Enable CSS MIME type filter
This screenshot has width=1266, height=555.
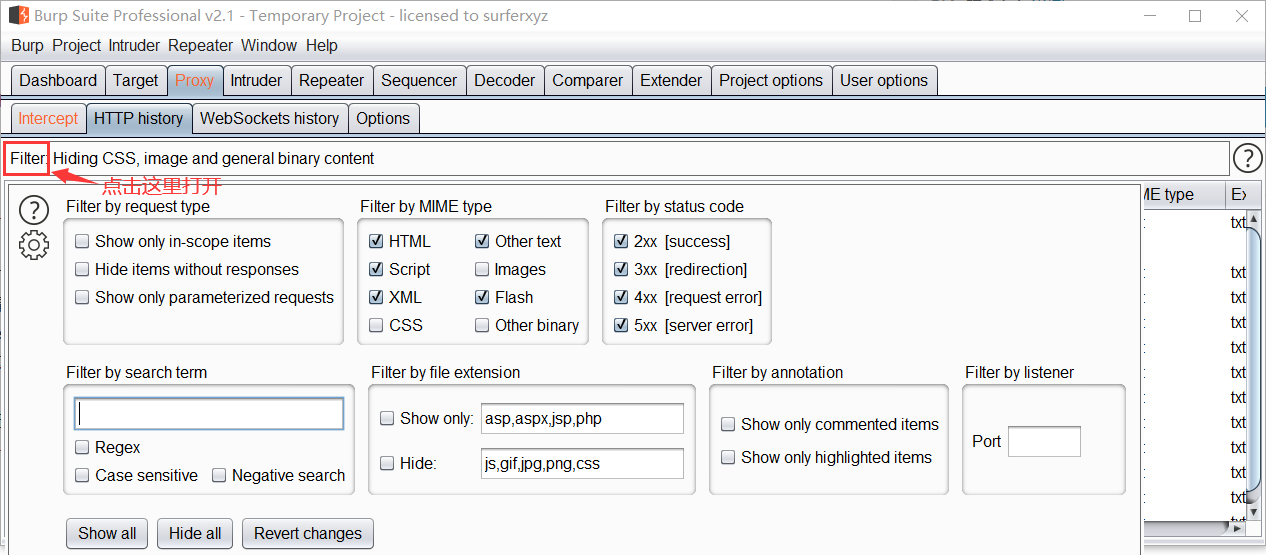376,325
